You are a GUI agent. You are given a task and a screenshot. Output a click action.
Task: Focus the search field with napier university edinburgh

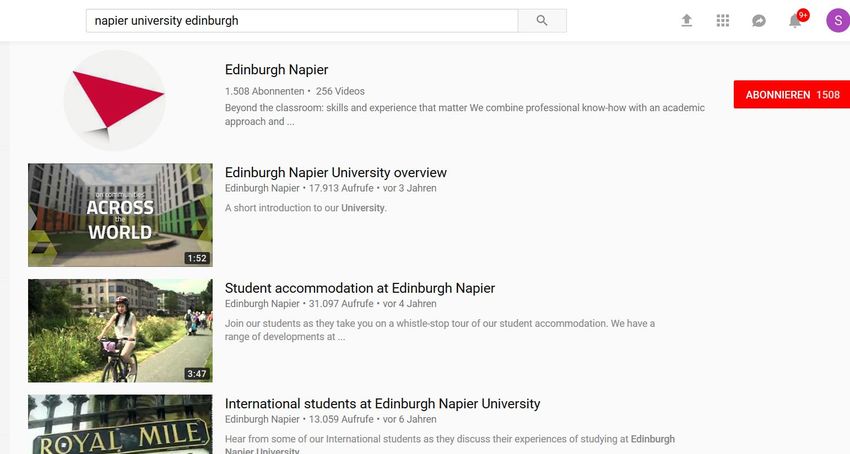point(302,21)
